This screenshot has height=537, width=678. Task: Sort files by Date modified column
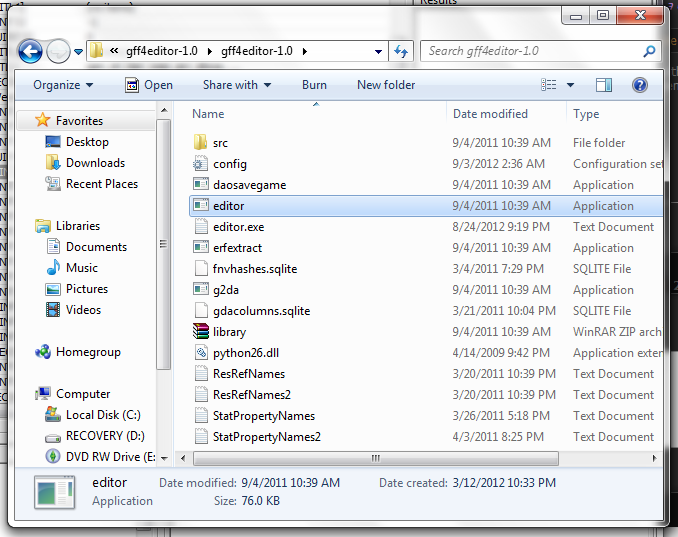[x=490, y=114]
